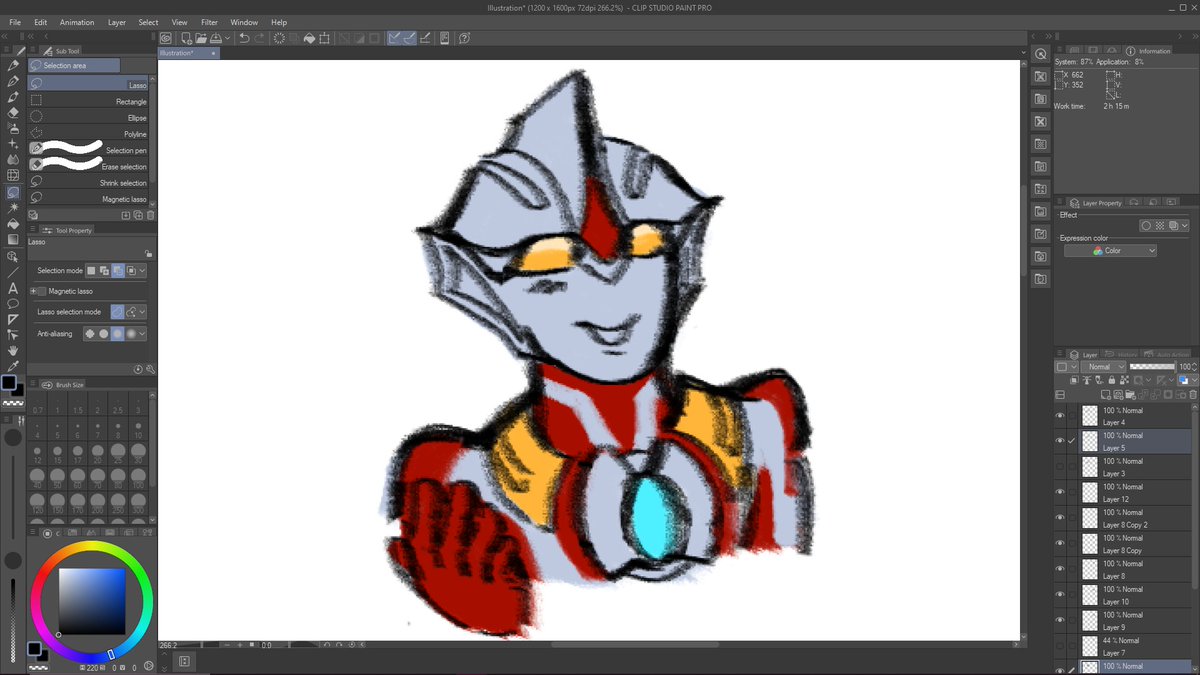This screenshot has width=1200, height=675.
Task: Open the layer color dropdown arrow
Action: click(1195, 381)
